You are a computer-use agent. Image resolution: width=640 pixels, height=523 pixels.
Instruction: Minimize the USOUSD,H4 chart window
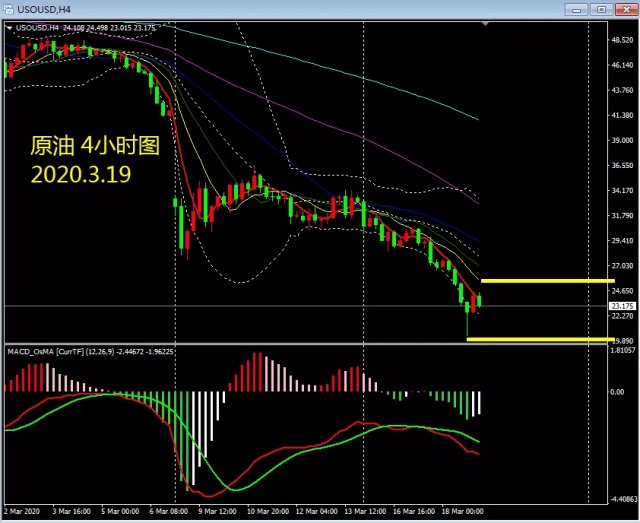coord(576,9)
